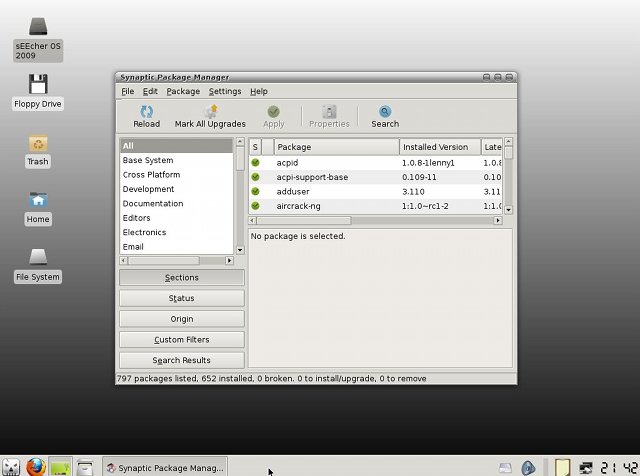640x476 pixels.
Task: Click acpi-support-base status icon
Action: click(256, 177)
